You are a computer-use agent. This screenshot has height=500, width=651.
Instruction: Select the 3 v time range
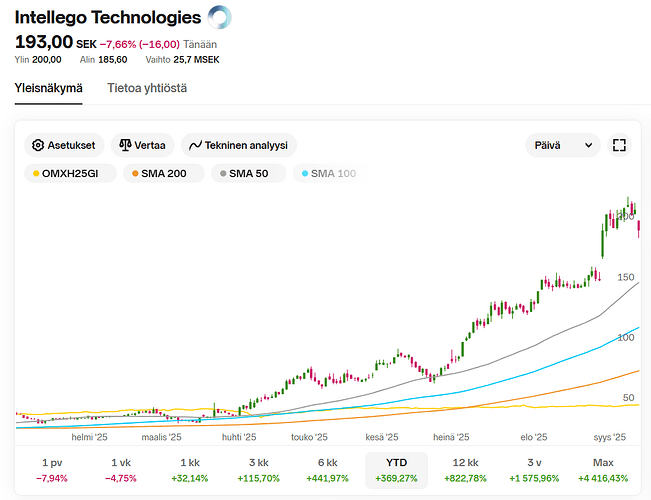coord(534,471)
